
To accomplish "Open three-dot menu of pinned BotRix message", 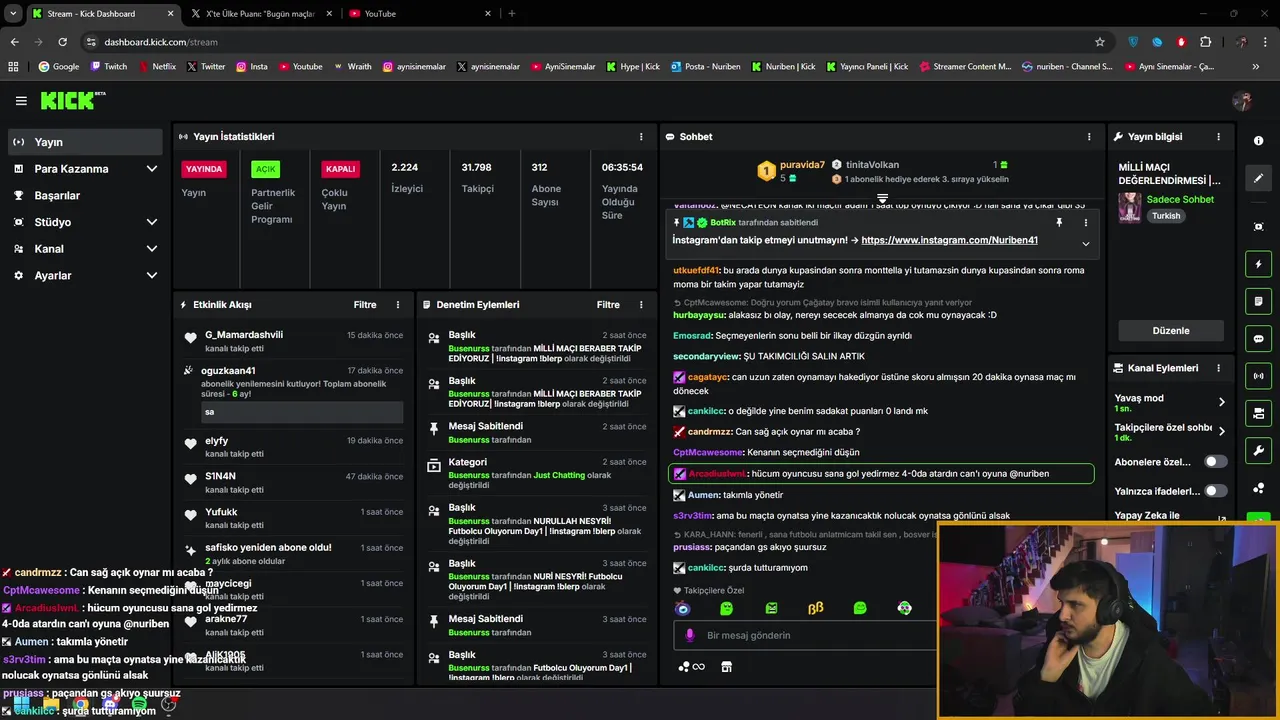I will [x=1085, y=222].
